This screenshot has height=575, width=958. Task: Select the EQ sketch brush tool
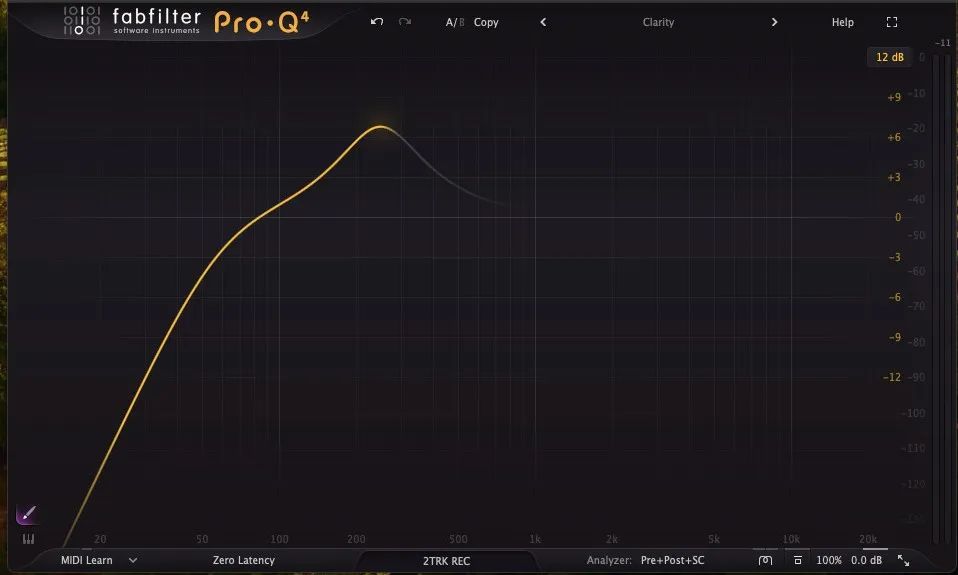27,515
